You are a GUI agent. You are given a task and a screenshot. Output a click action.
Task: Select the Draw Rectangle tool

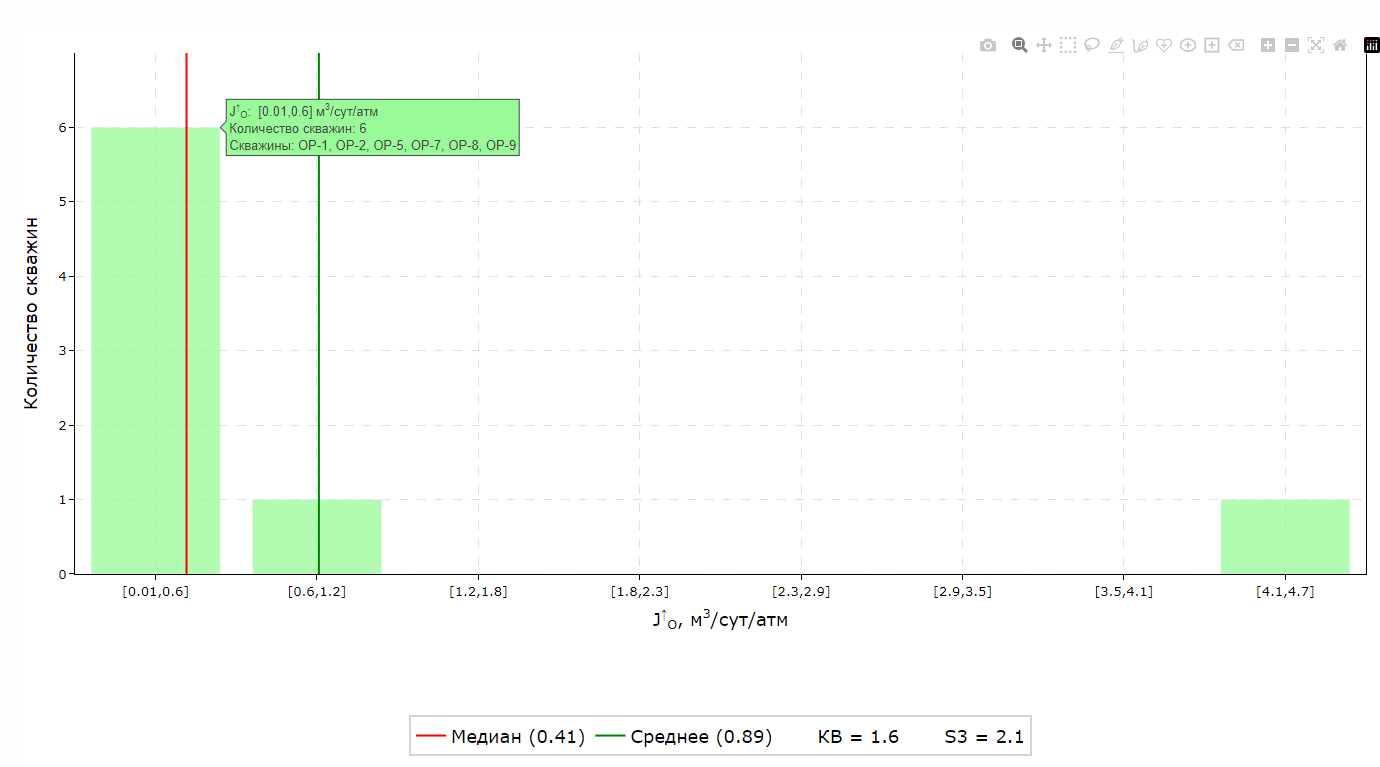point(1212,45)
